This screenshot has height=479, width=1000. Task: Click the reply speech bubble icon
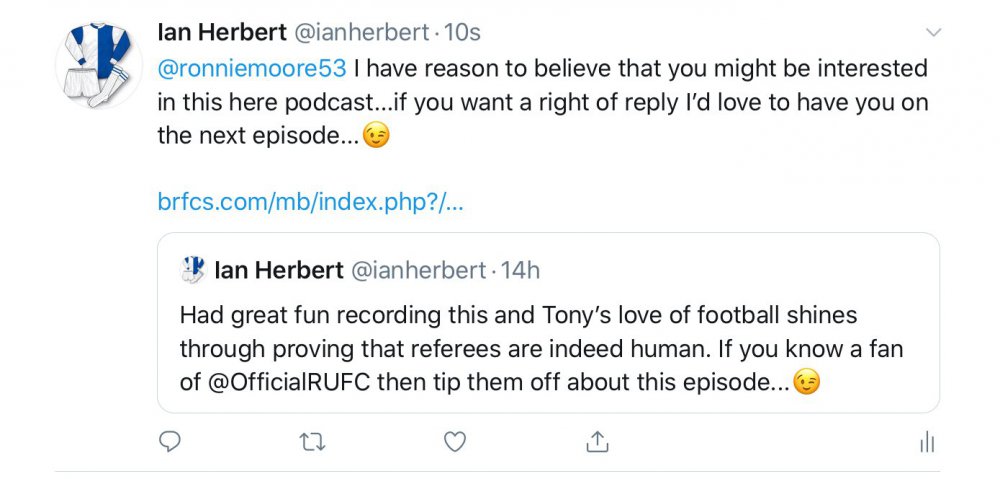[170, 441]
